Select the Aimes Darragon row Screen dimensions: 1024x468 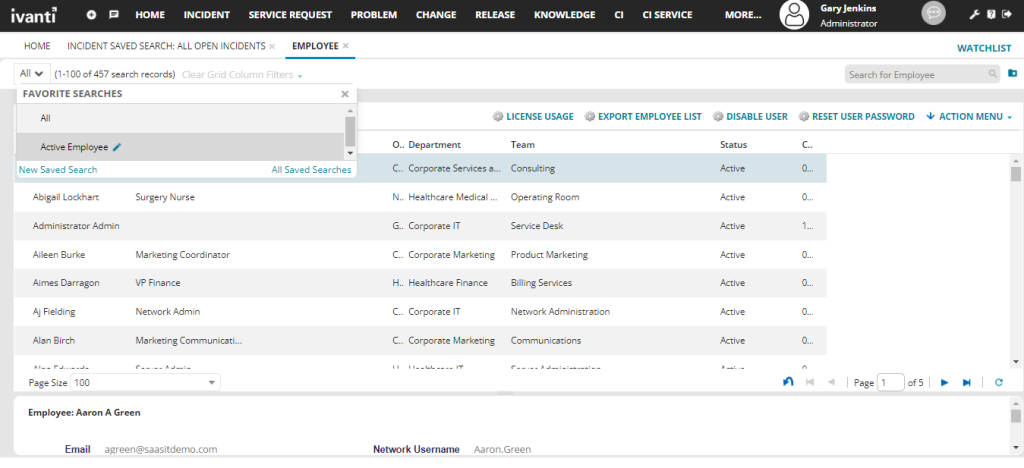(x=421, y=283)
